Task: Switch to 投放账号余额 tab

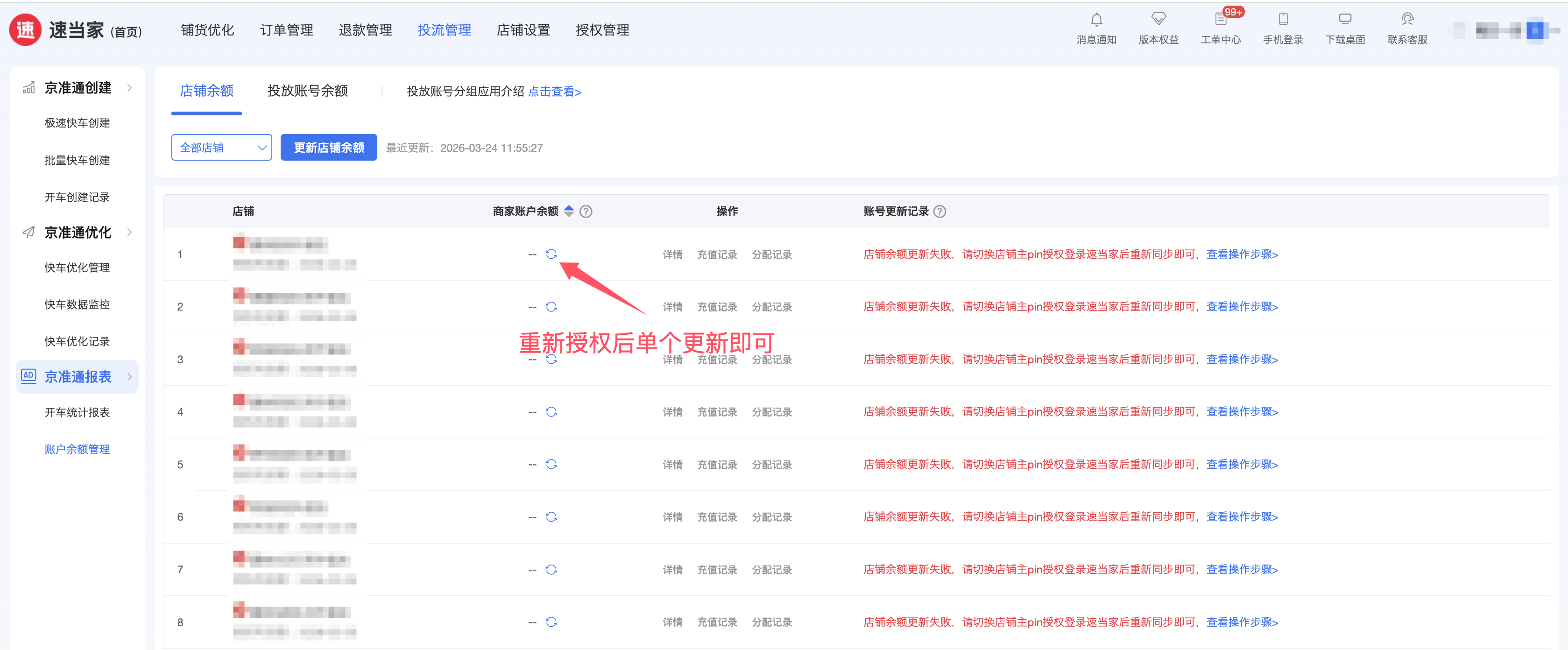Action: tap(307, 92)
